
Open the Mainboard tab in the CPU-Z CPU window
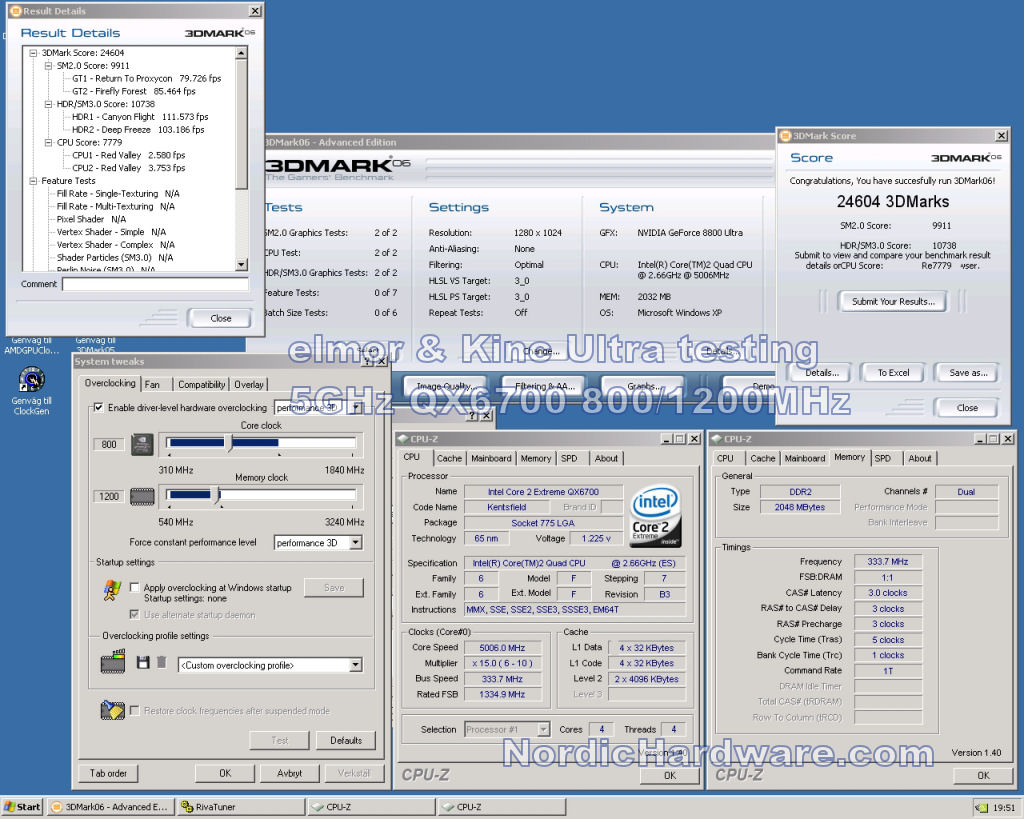coord(491,458)
